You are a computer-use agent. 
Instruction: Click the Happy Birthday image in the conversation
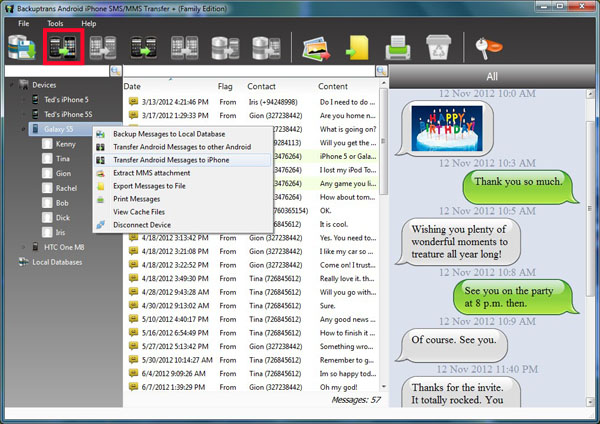447,129
